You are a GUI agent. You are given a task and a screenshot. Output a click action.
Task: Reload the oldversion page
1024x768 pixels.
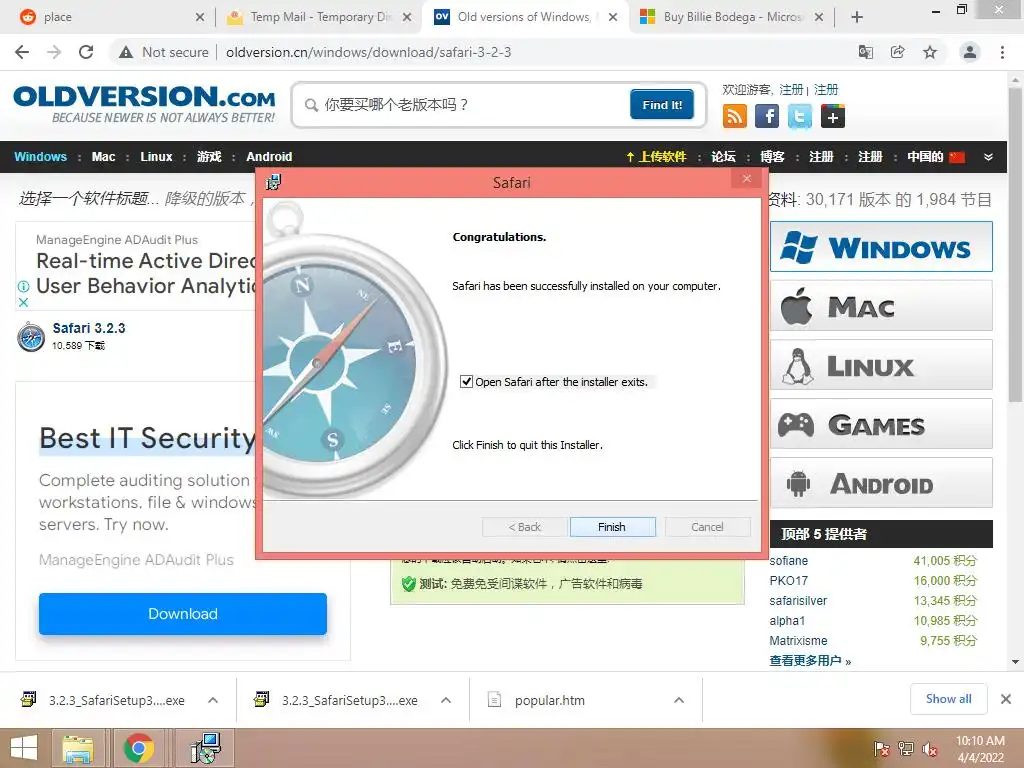(x=86, y=52)
